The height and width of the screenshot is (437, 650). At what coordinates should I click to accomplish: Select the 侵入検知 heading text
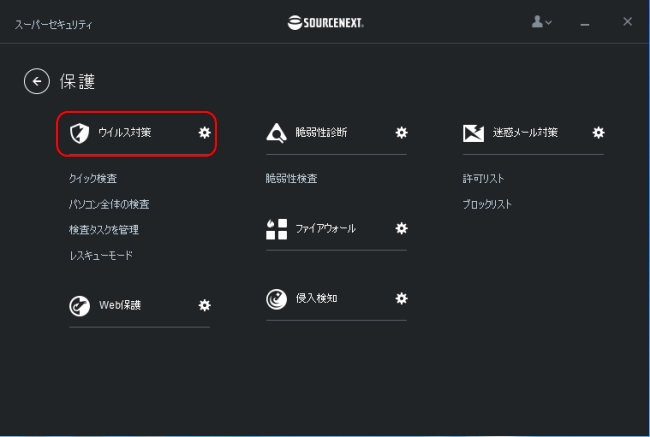pyautogui.click(x=316, y=299)
